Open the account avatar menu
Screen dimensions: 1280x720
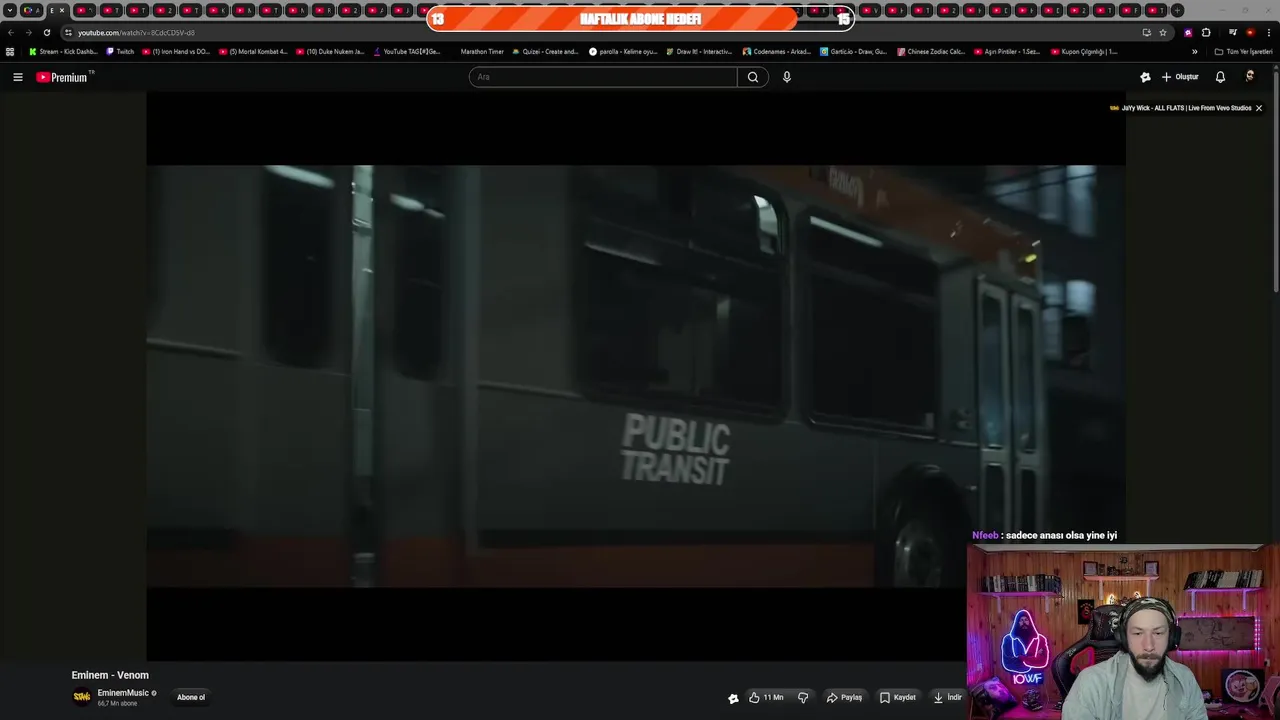1249,77
